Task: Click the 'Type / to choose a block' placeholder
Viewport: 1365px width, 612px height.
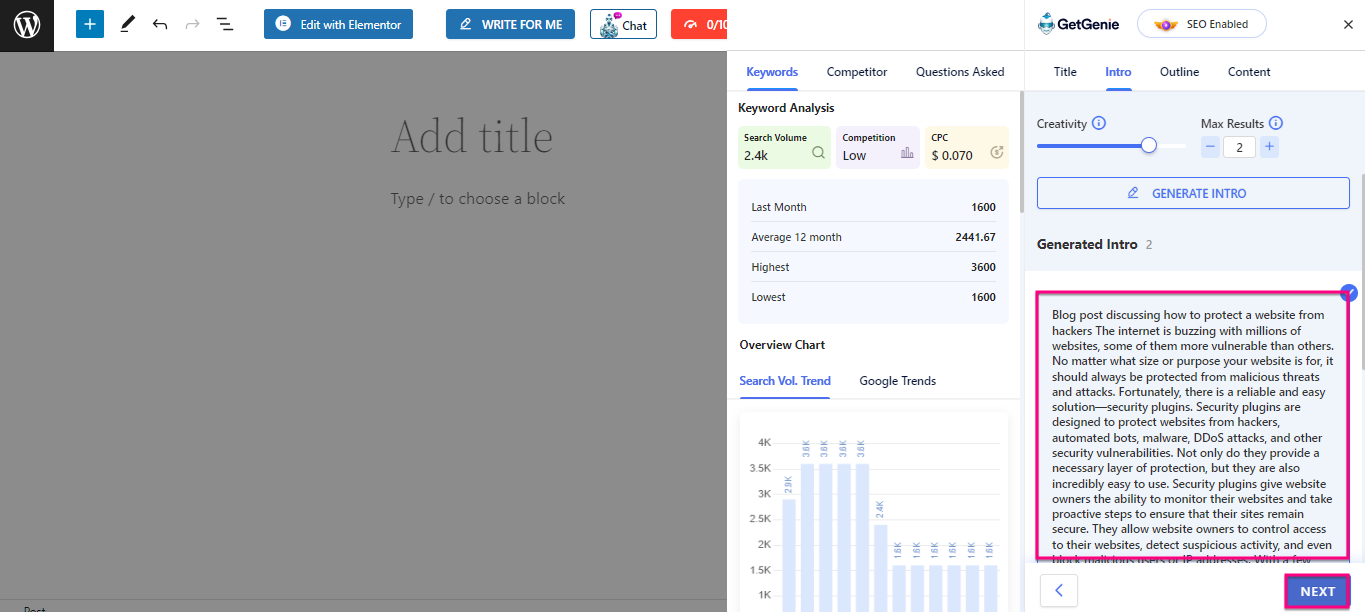Action: point(478,199)
